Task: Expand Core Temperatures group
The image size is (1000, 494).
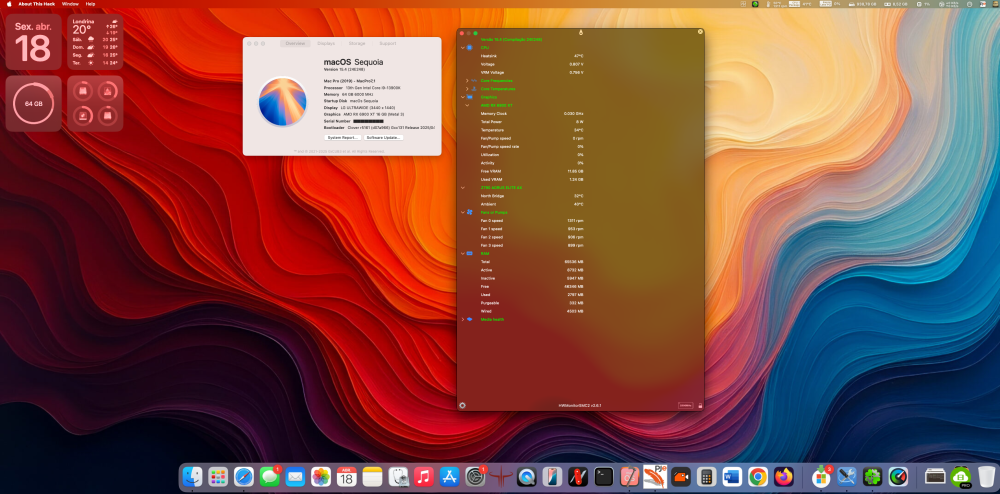Action: (467, 89)
